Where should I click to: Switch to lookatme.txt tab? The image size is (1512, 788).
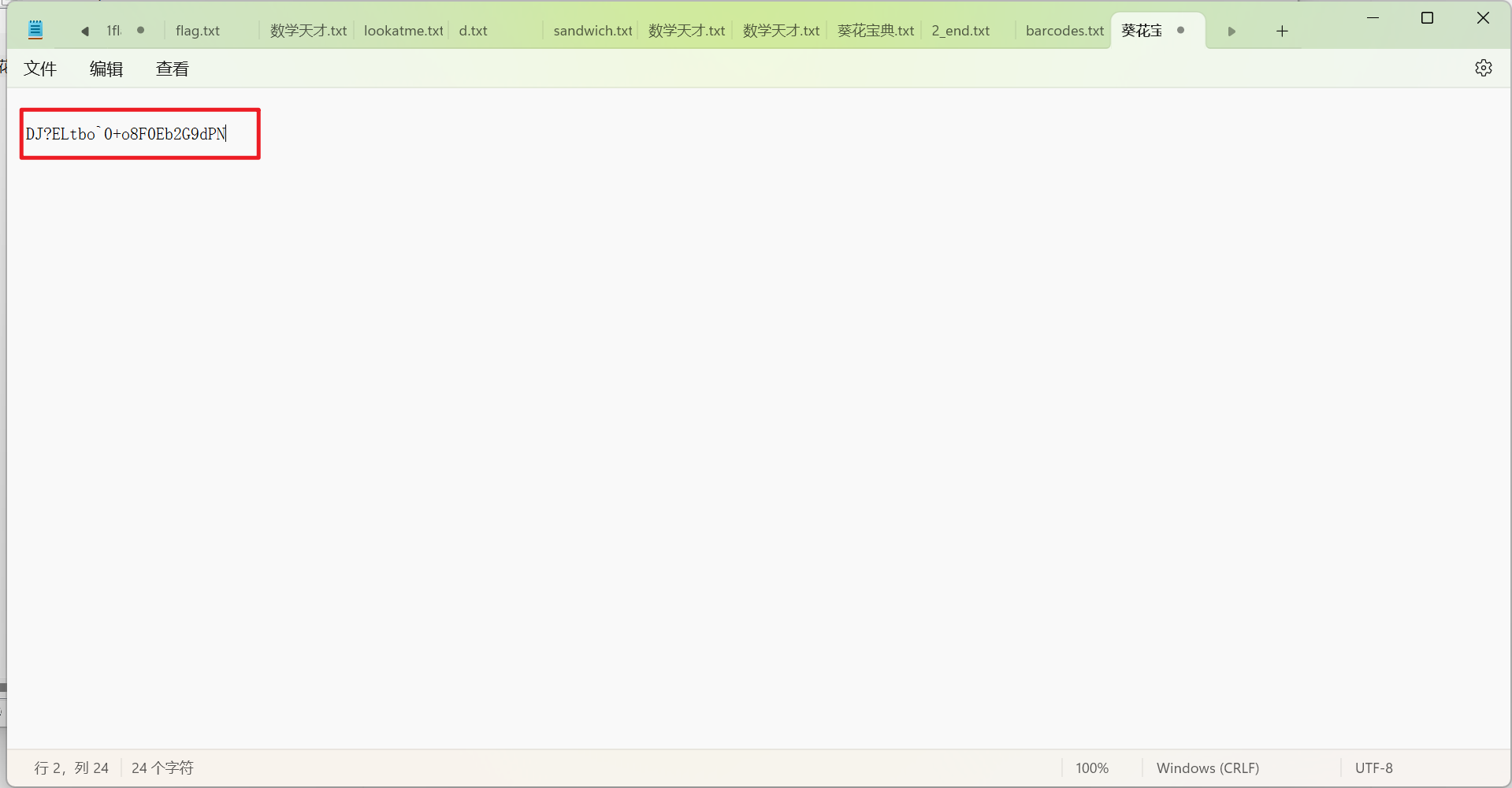click(x=403, y=31)
